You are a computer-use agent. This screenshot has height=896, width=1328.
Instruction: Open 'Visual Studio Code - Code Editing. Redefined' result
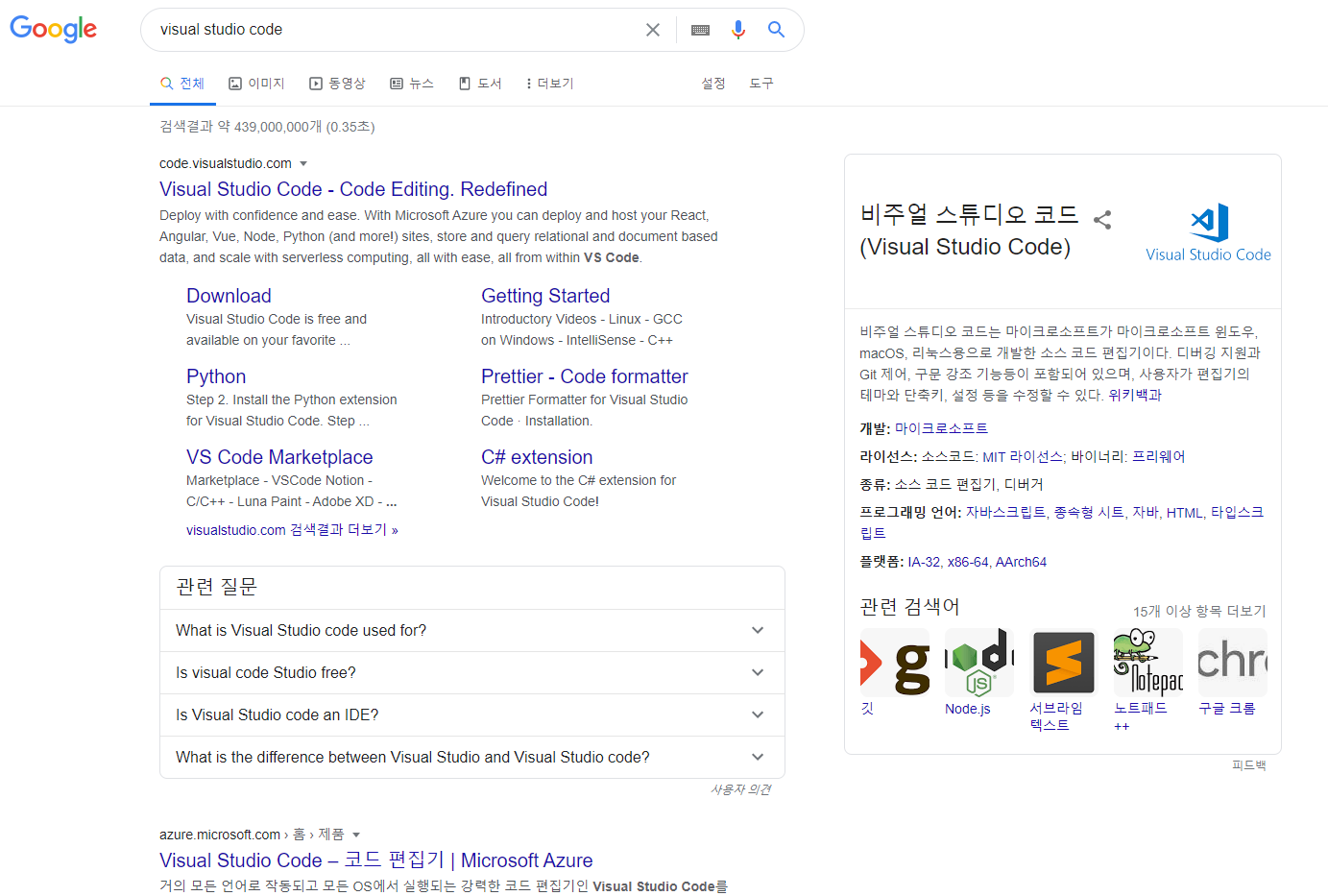pyautogui.click(x=353, y=189)
